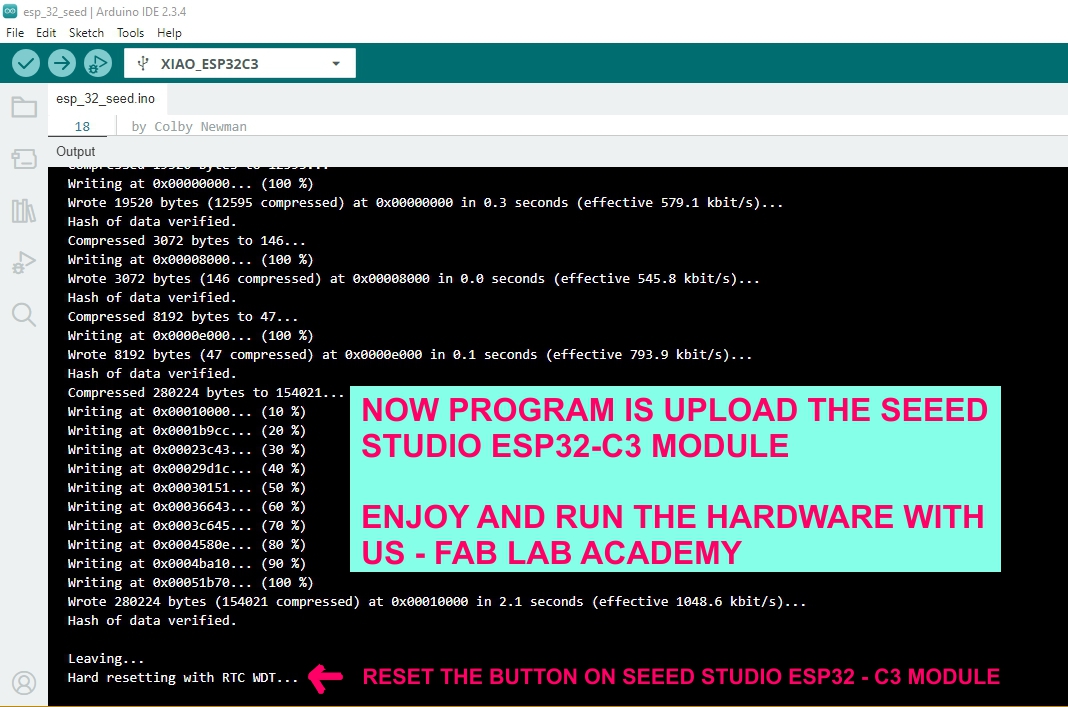Click 'Writing at 0x00030151... (50 %)' line

187,488
